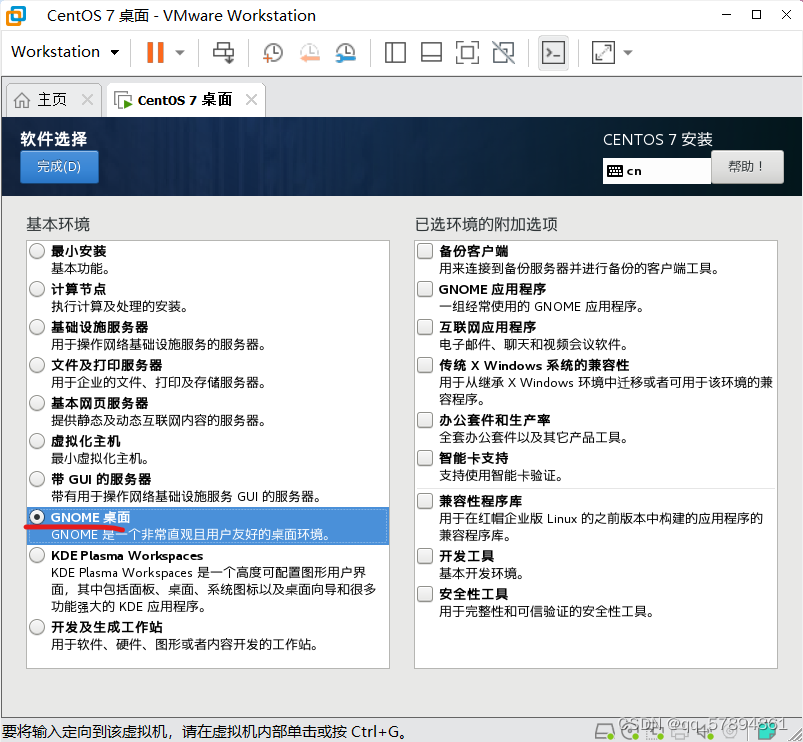Click the description 全套办公套件以及其它产品工具。

(534, 437)
